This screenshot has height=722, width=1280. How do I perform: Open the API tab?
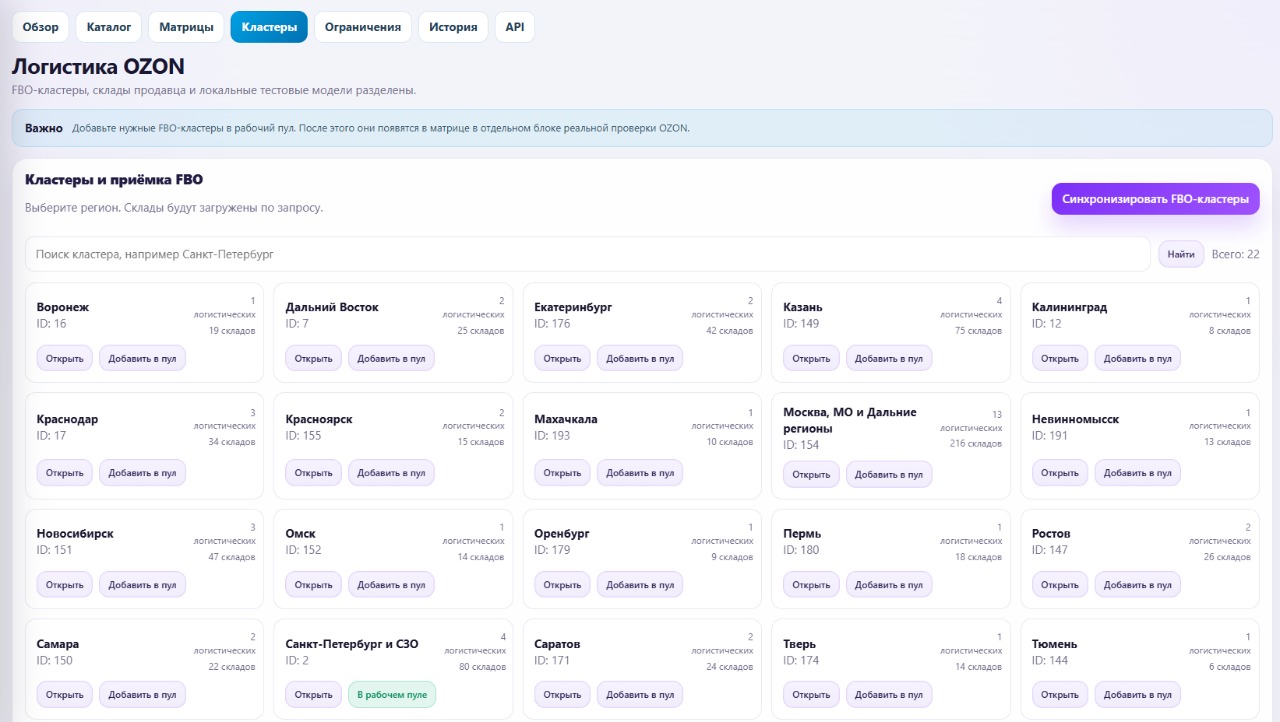point(515,27)
